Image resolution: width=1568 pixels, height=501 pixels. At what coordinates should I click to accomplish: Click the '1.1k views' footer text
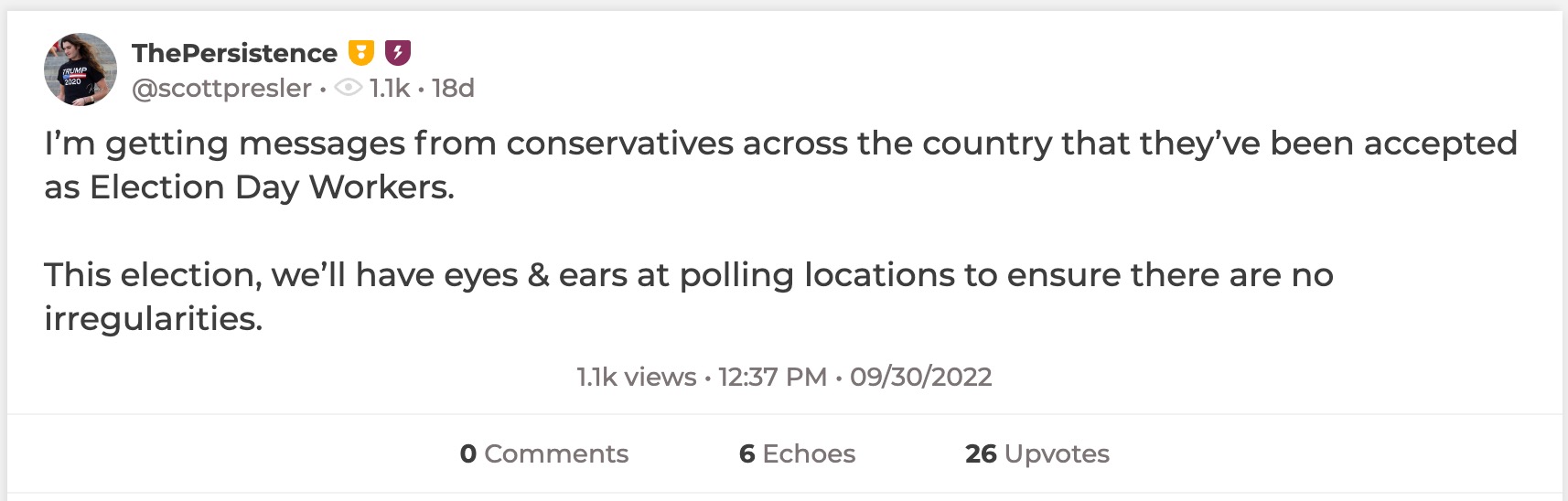[x=636, y=377]
